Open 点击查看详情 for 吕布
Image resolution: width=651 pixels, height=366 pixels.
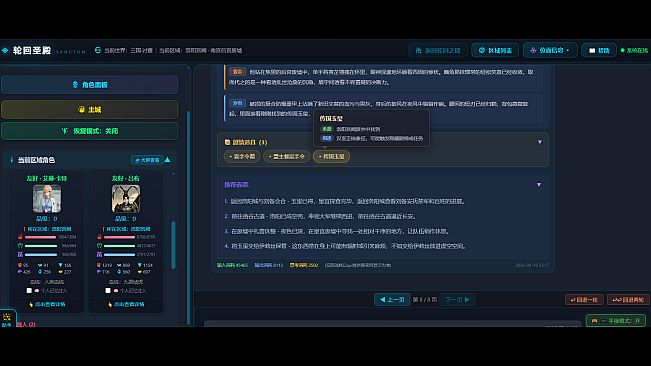[x=126, y=304]
